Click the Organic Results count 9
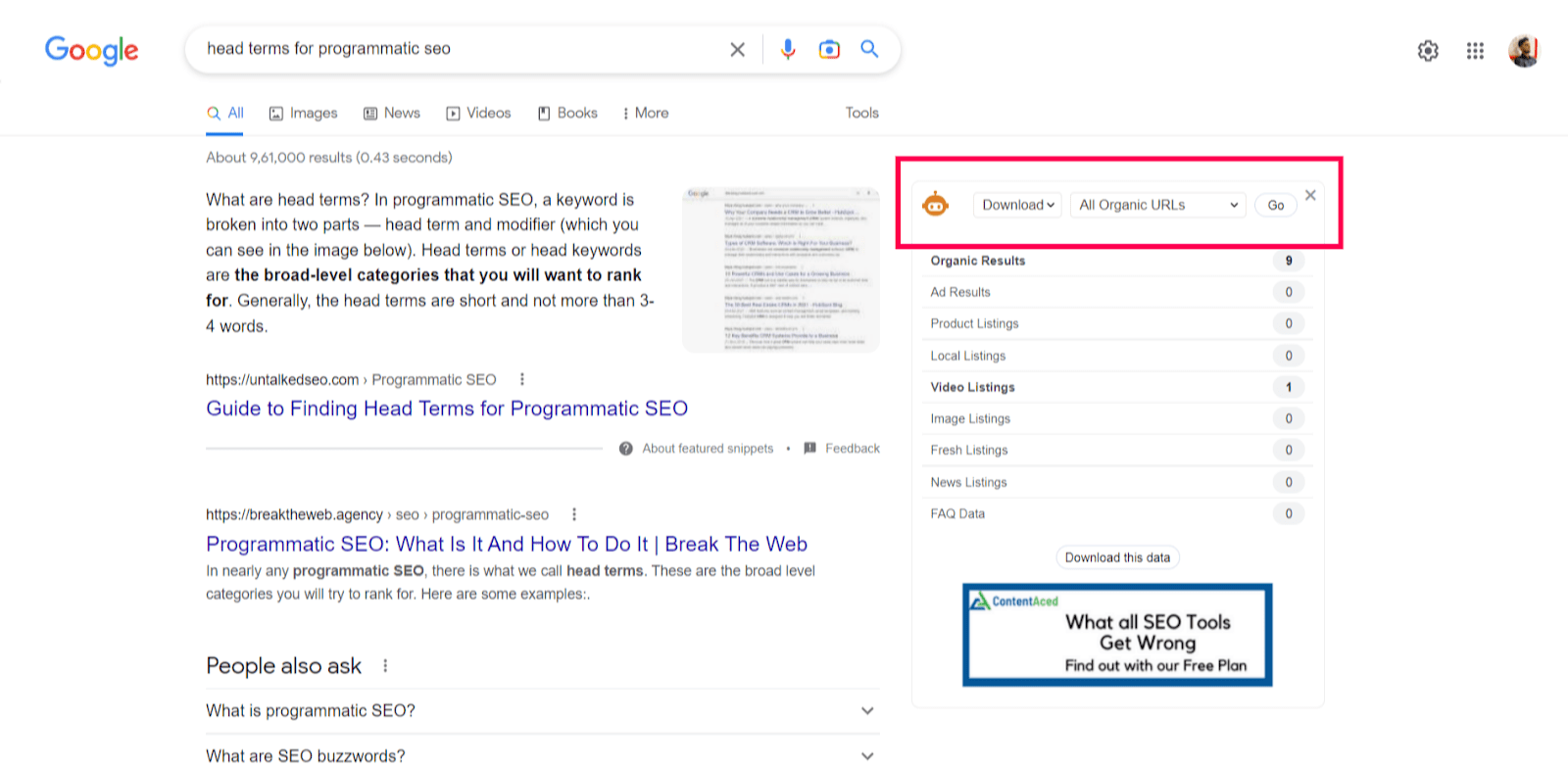 tap(1289, 261)
